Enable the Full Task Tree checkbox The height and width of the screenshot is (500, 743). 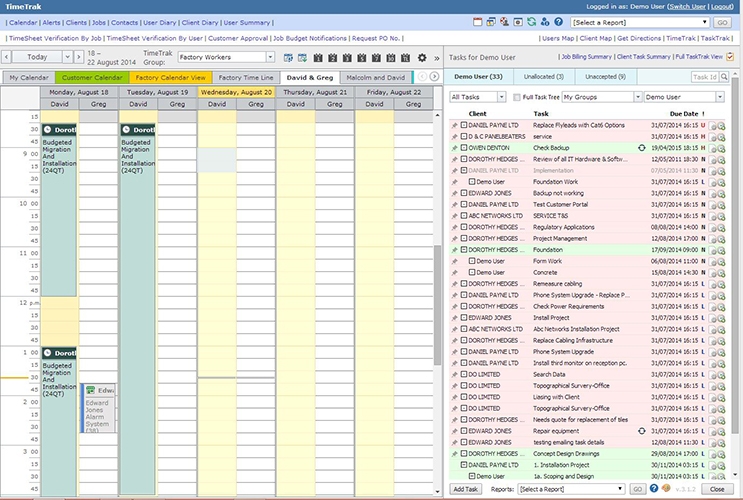coord(516,97)
